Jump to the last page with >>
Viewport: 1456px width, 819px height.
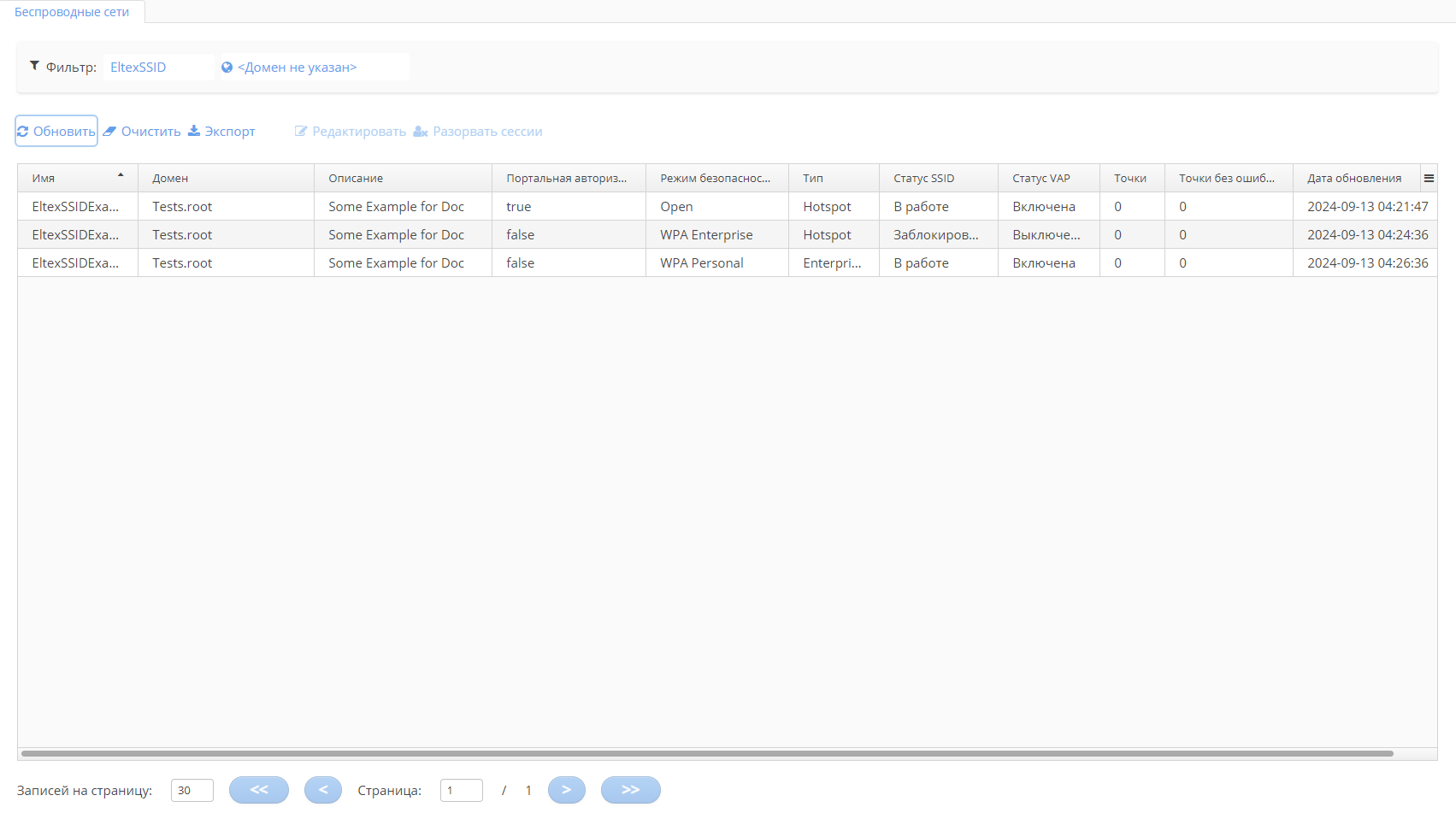coord(630,790)
